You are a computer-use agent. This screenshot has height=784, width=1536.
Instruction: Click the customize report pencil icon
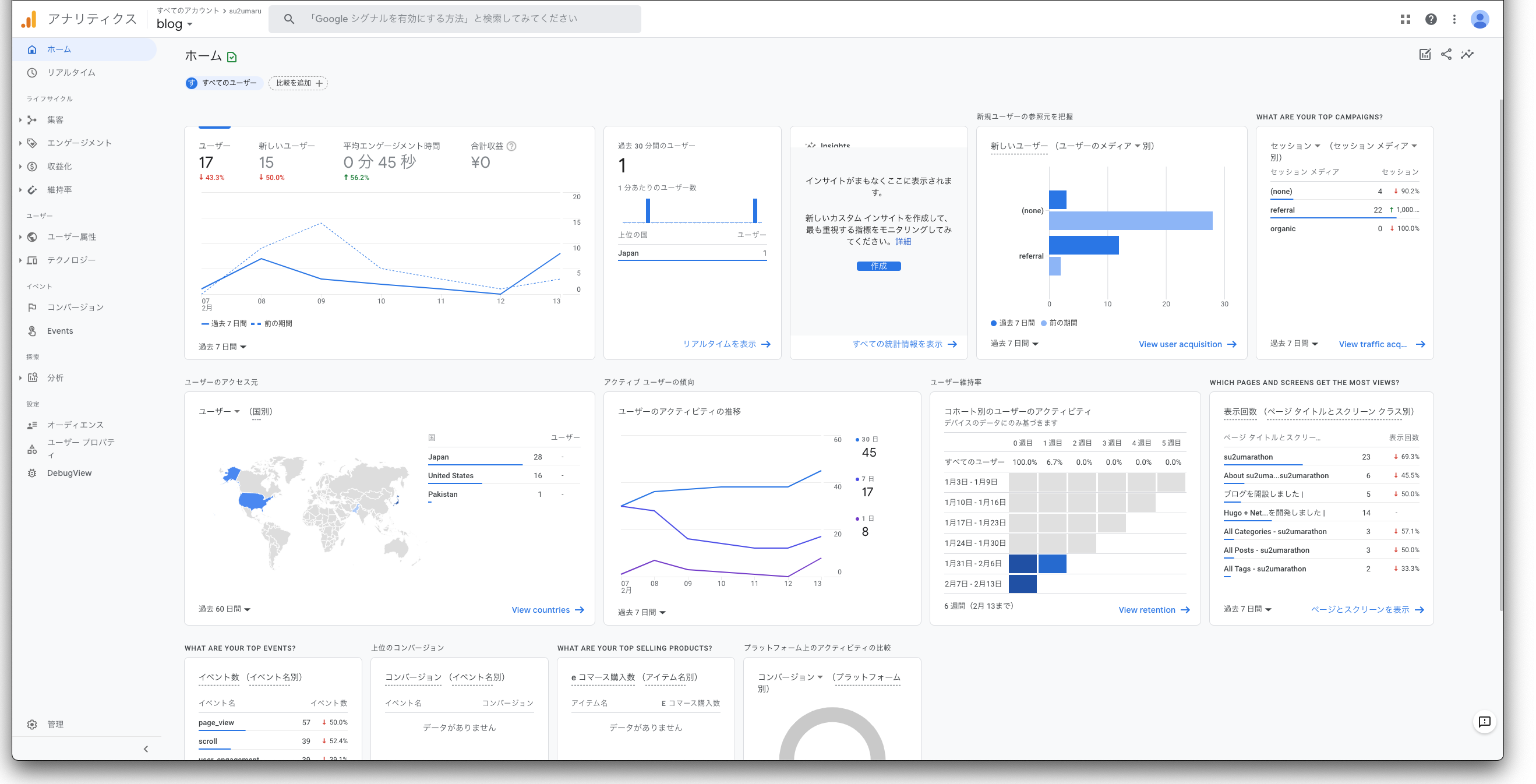click(x=1425, y=54)
